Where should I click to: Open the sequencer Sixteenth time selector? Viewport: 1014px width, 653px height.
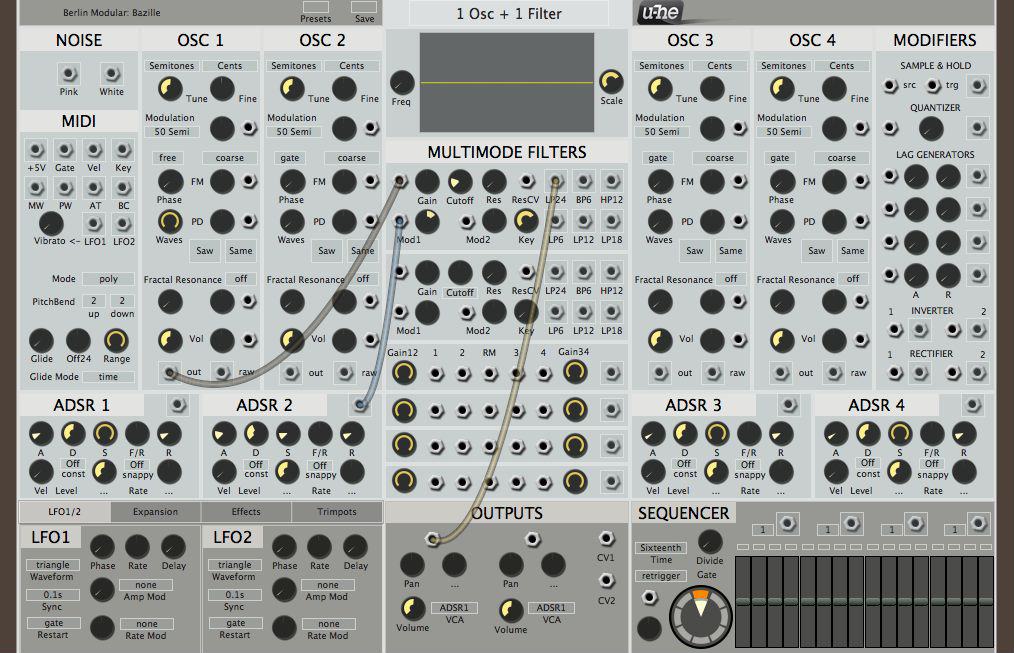(x=661, y=548)
